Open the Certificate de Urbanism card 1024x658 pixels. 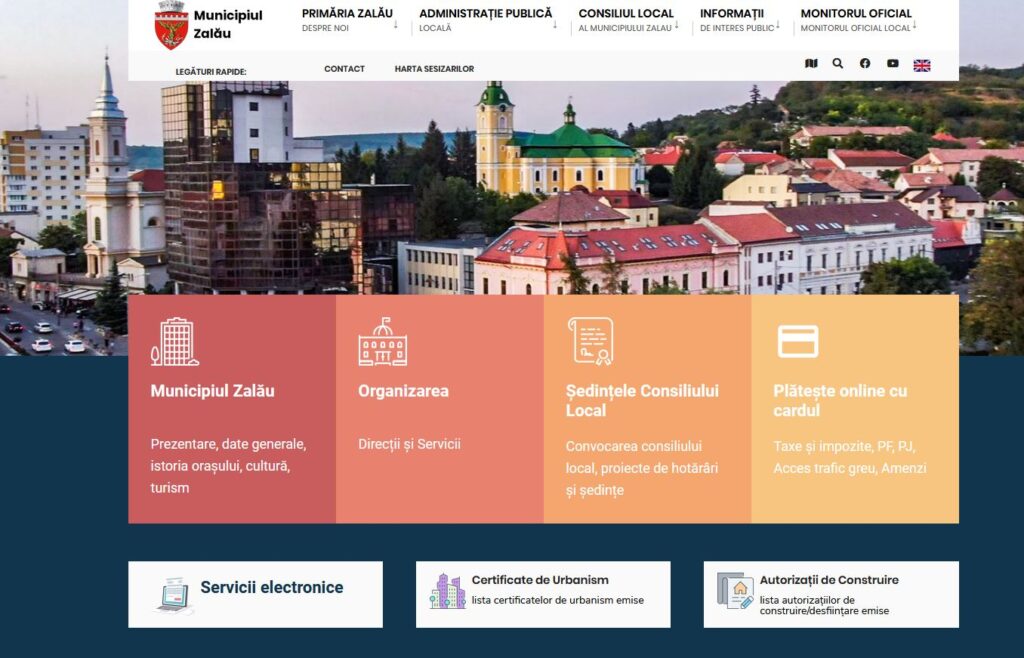tap(543, 594)
